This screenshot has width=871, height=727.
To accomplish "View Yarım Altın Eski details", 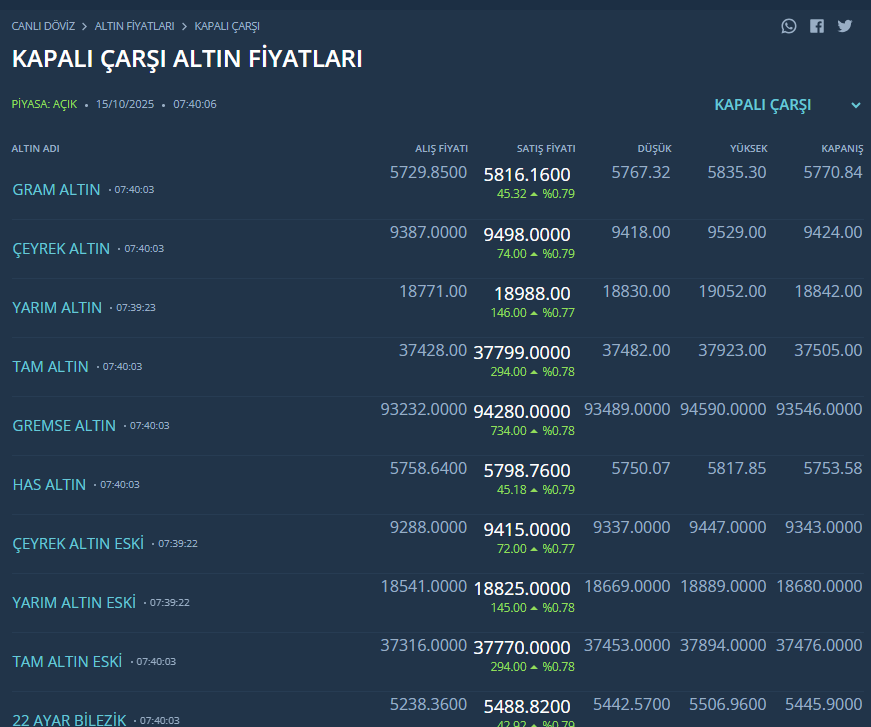I will pyautogui.click(x=74, y=602).
